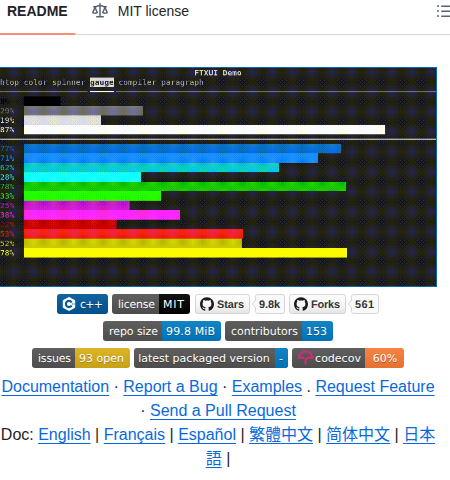Open the codecov 60% badge
The image size is (450, 480).
[348, 358]
